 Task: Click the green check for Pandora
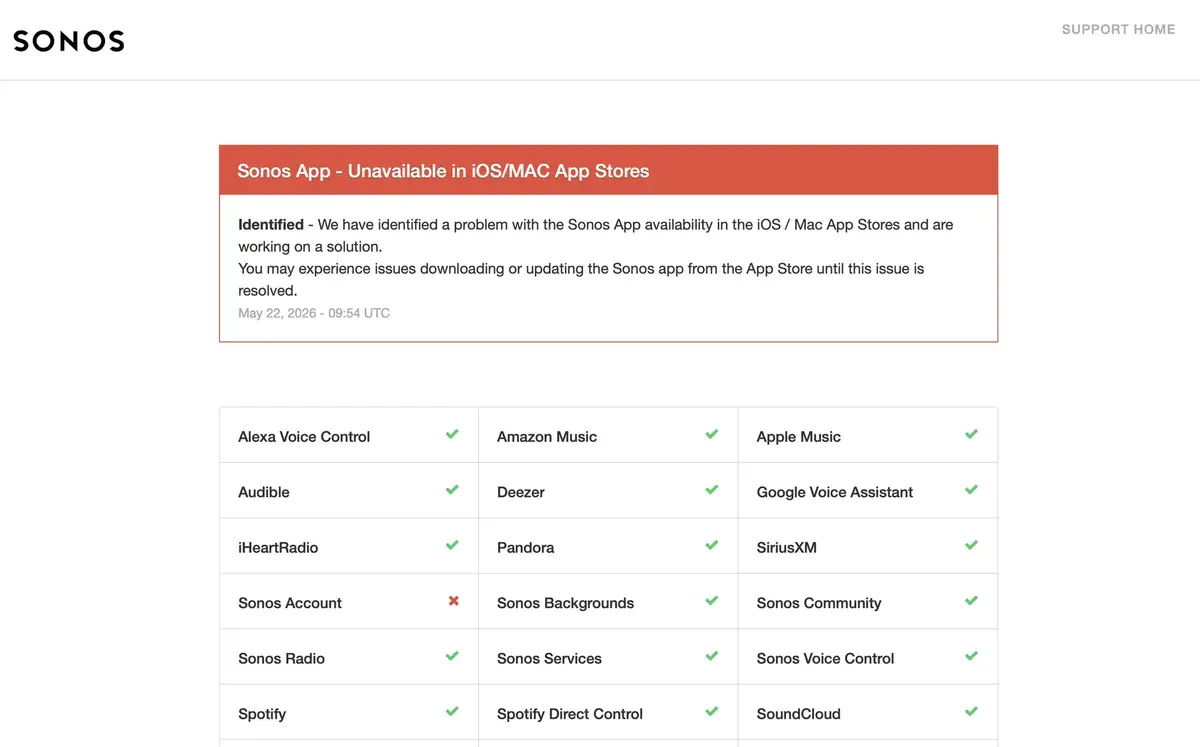coord(711,546)
